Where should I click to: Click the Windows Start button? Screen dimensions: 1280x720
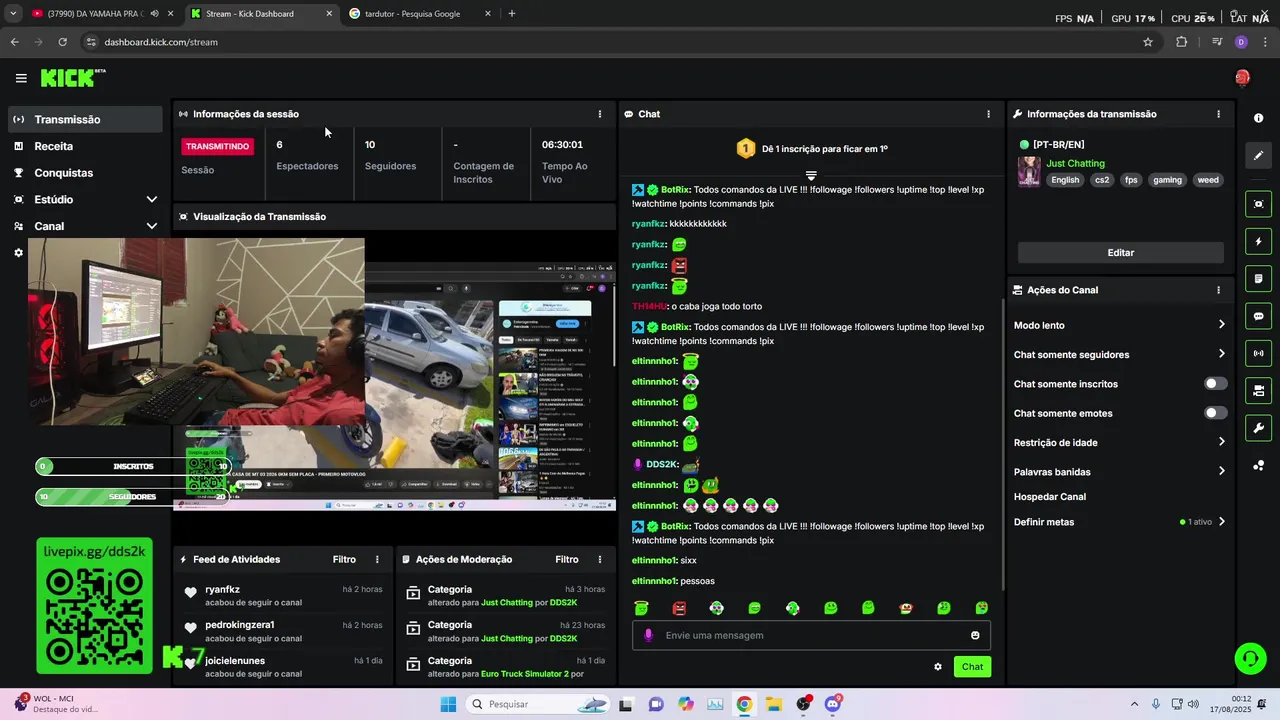point(448,704)
